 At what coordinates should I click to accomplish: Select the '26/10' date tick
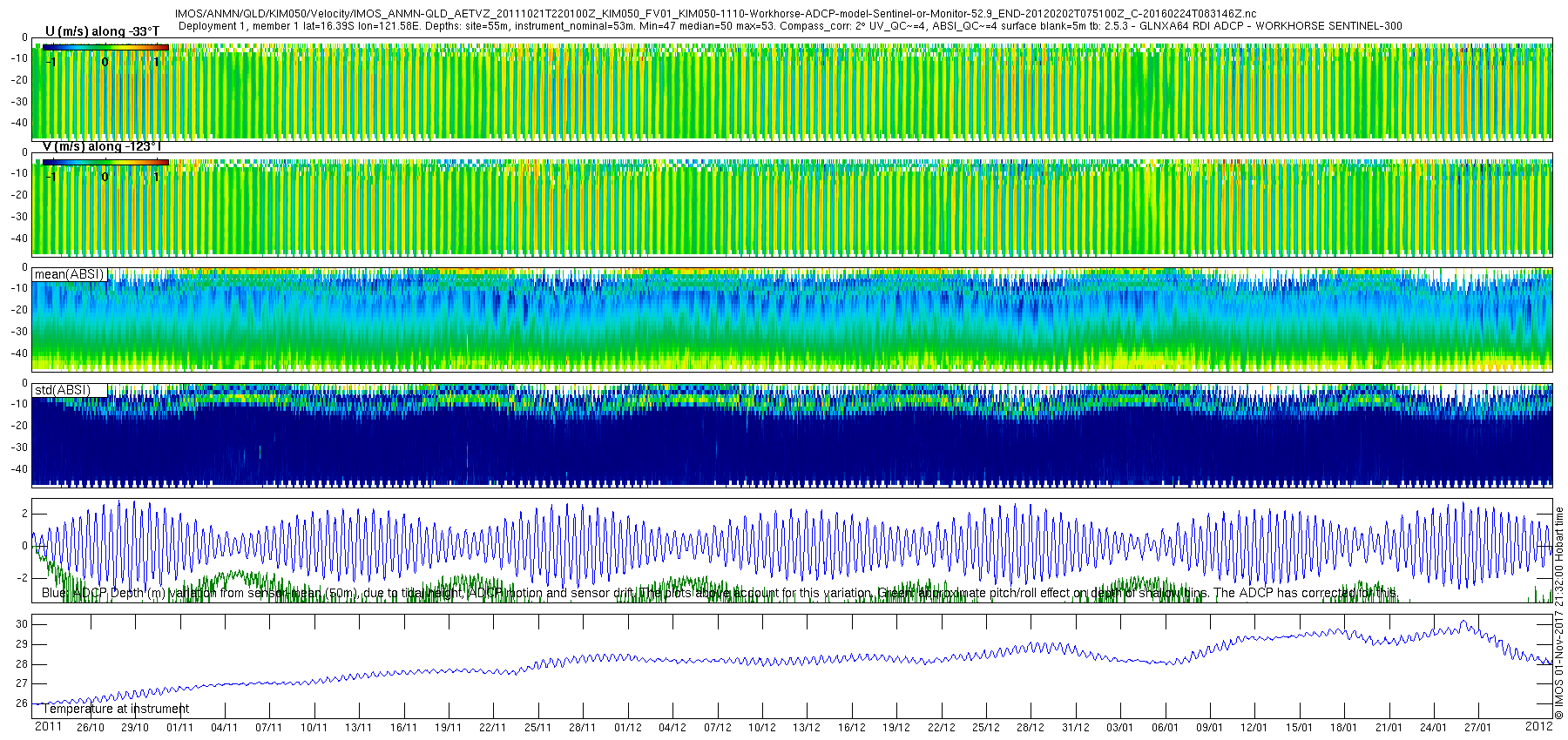coord(90,728)
